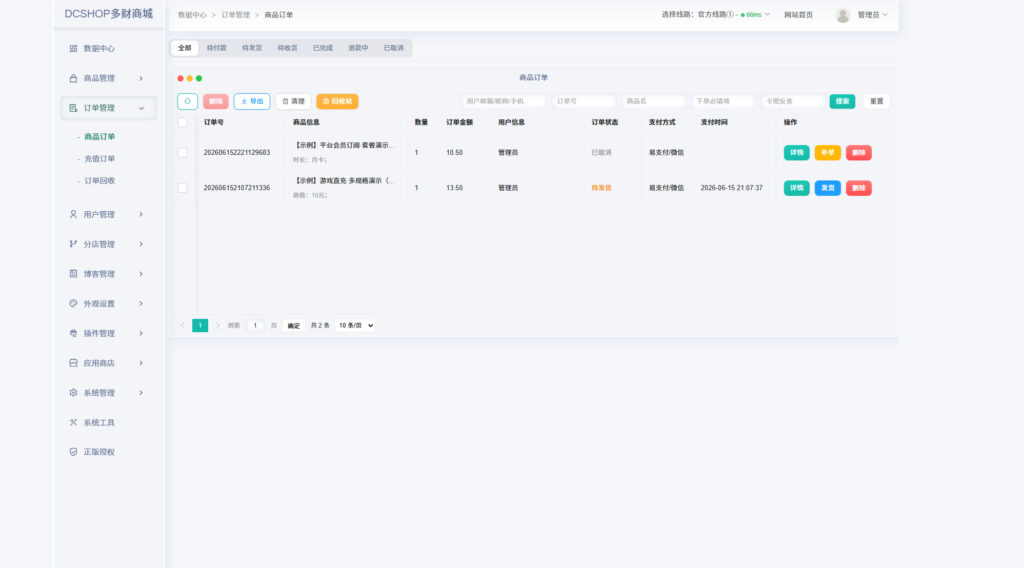Toggle the select-all checkbox in table header
1024x568 pixels.
[183, 122]
